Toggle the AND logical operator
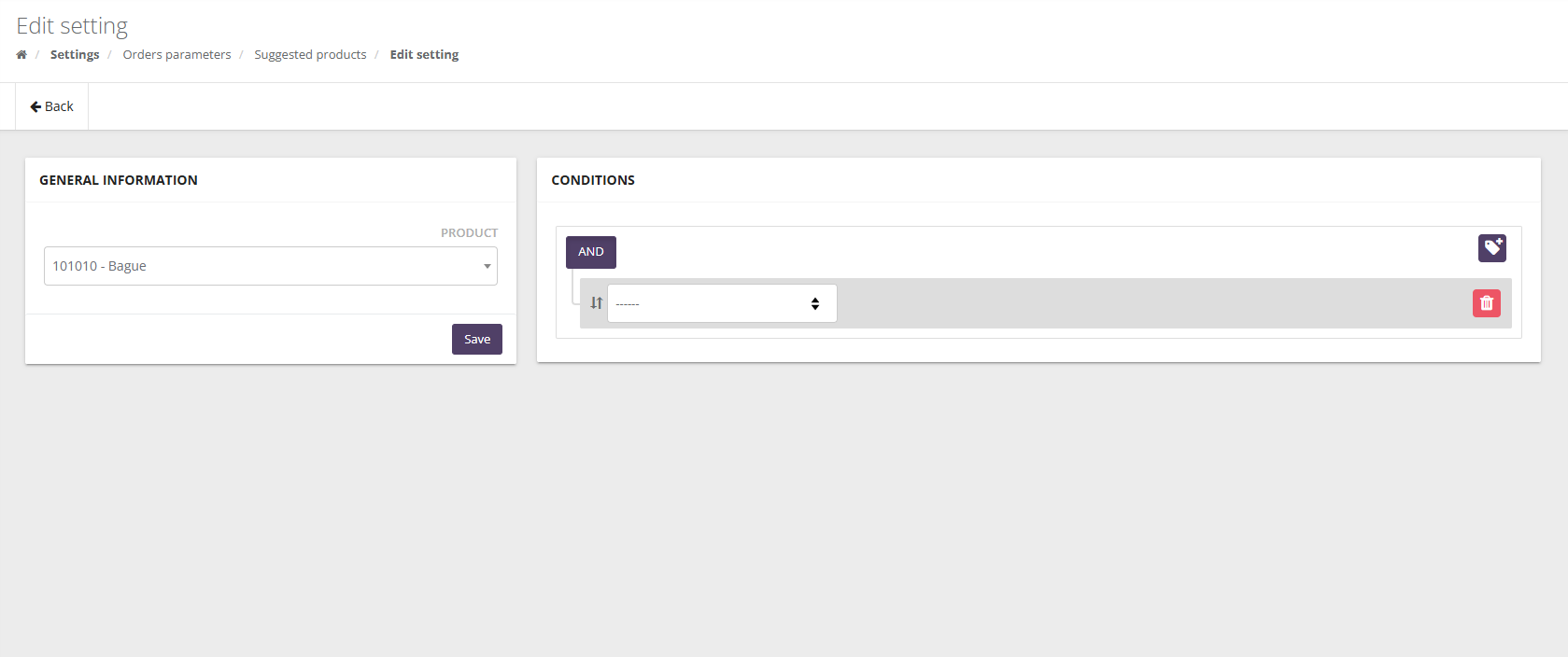 point(590,252)
